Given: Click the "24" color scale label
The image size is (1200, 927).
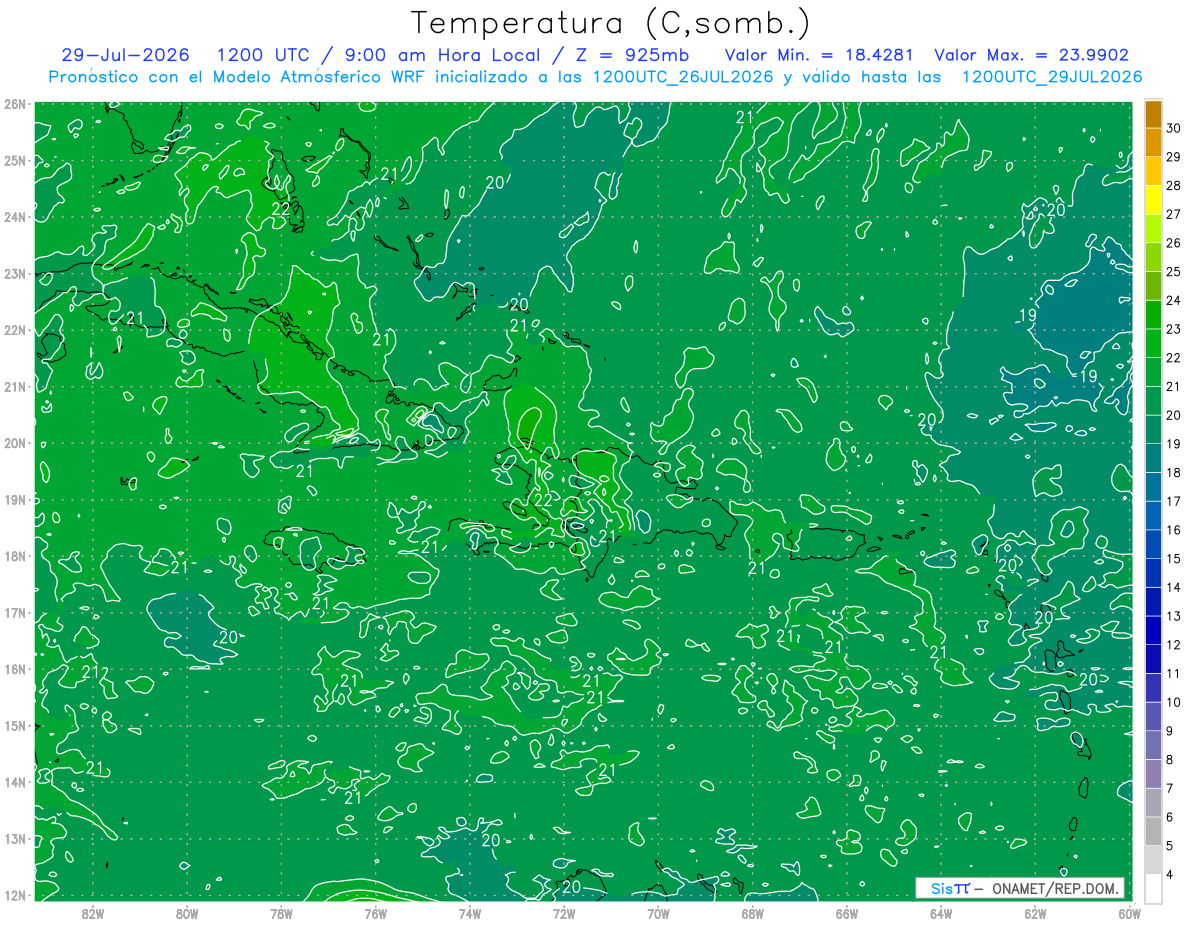Looking at the screenshot, I should [1174, 300].
